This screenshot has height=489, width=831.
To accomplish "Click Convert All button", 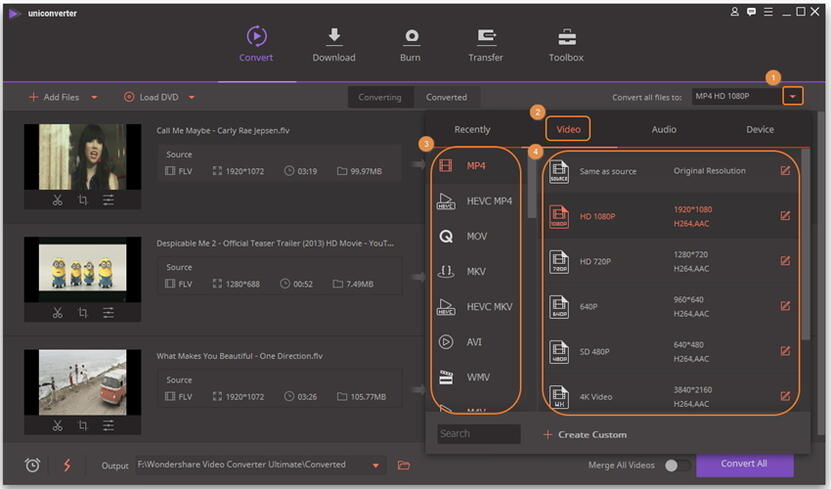I will (744, 464).
